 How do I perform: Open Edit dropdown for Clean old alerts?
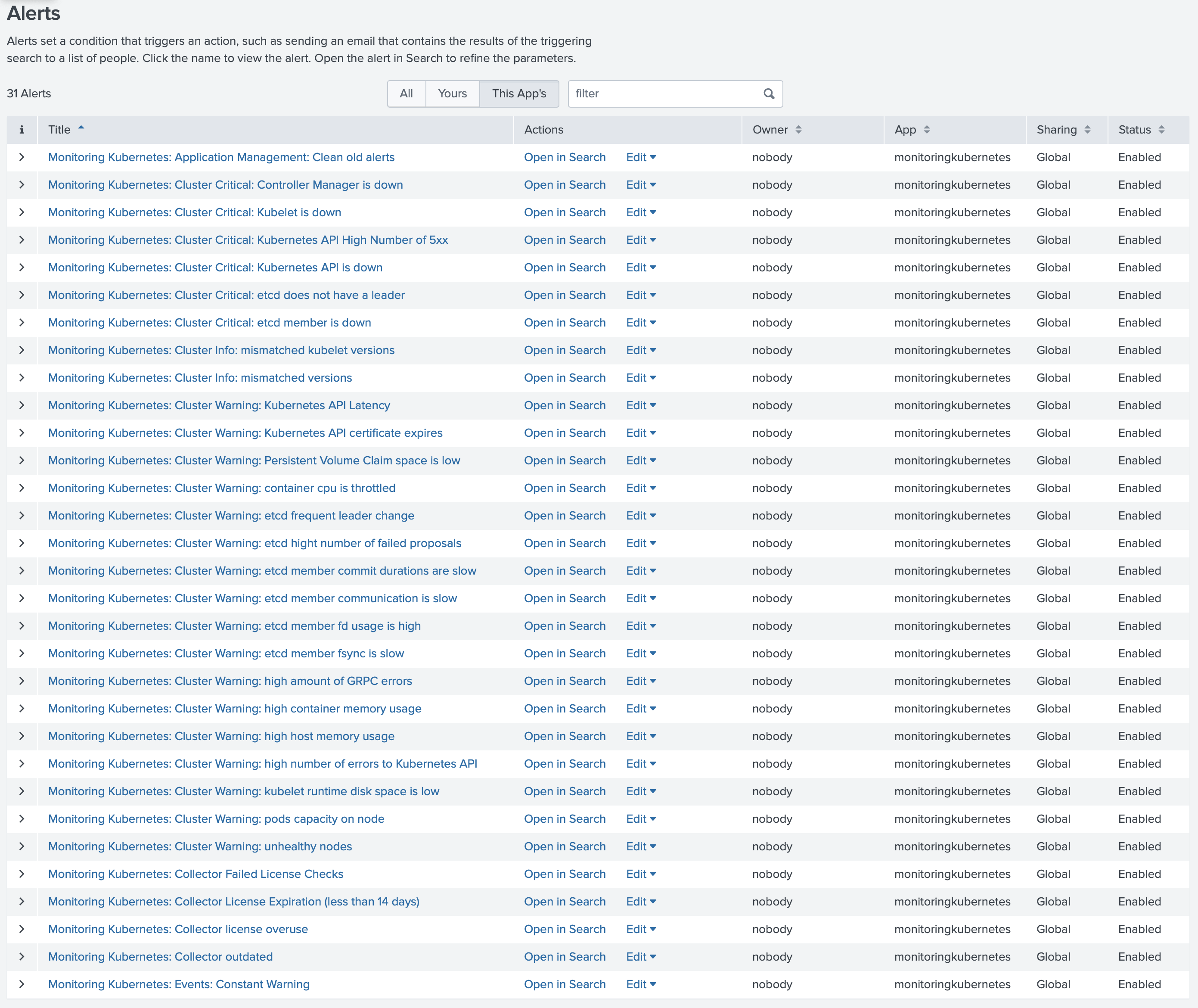[x=641, y=157]
